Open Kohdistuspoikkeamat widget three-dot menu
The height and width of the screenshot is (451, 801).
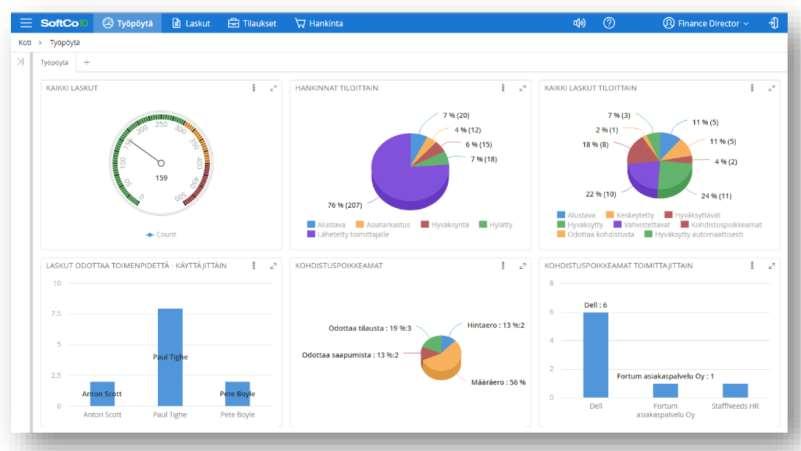[x=503, y=266]
